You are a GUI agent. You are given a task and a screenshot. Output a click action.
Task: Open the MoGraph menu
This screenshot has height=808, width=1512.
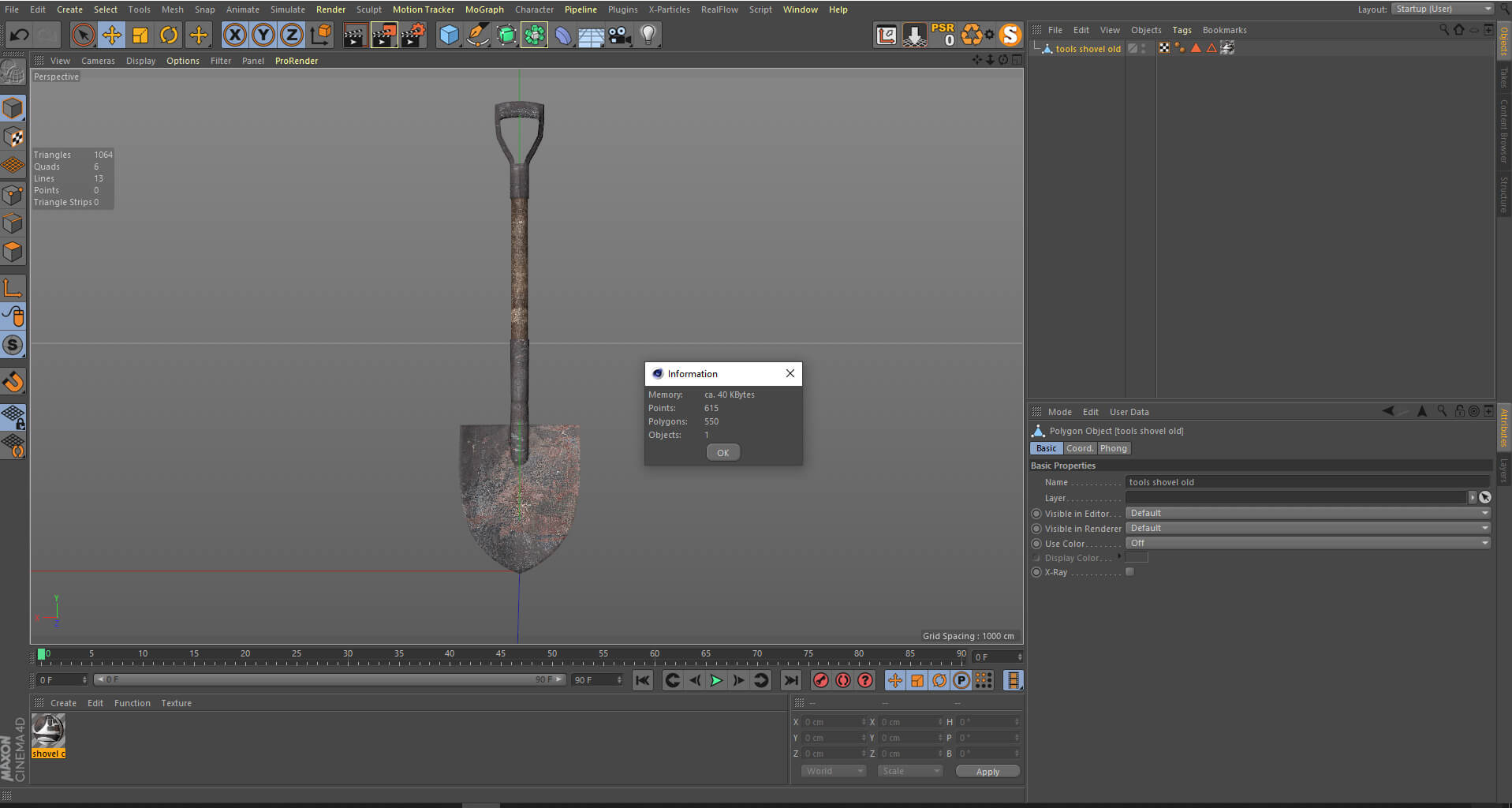click(484, 9)
